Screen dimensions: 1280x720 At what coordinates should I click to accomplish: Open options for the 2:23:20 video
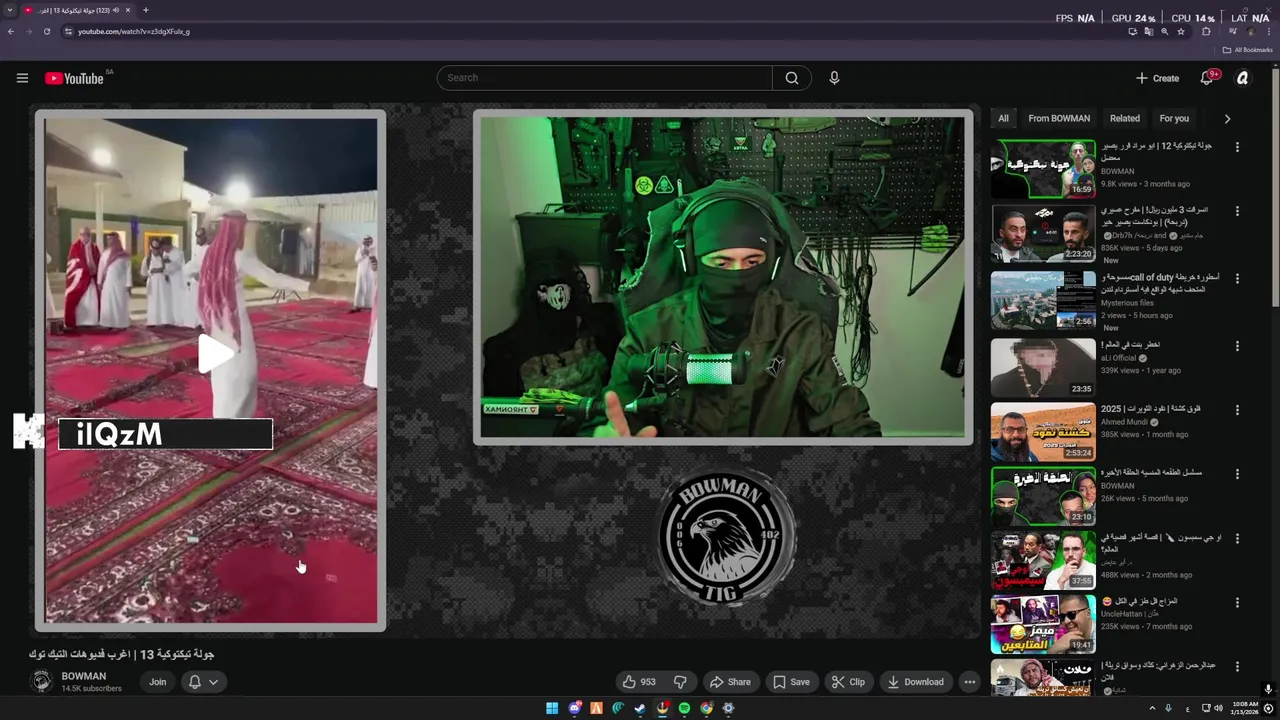[x=1237, y=212]
